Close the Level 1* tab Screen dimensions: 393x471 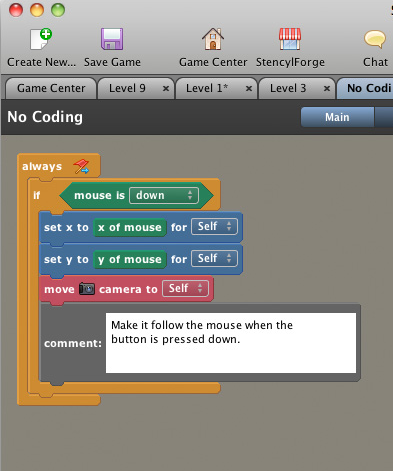[x=249, y=89]
